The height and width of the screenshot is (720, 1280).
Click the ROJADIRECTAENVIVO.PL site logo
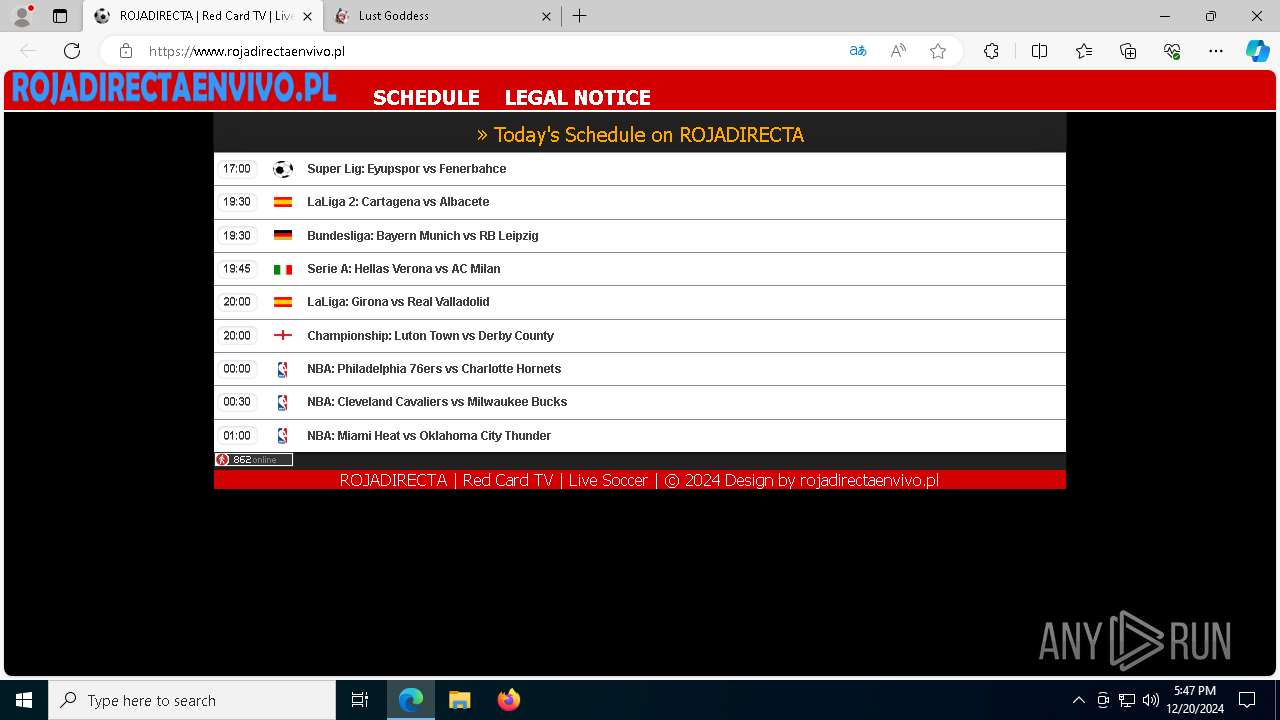[x=173, y=88]
